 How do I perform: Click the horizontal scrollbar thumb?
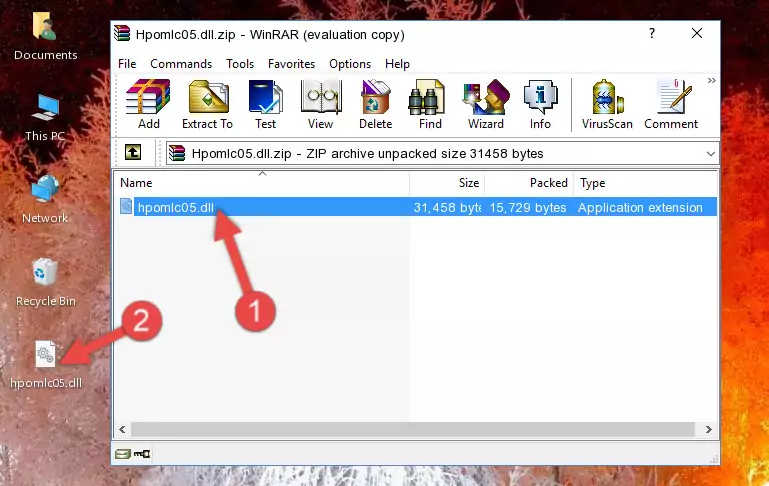click(413, 429)
